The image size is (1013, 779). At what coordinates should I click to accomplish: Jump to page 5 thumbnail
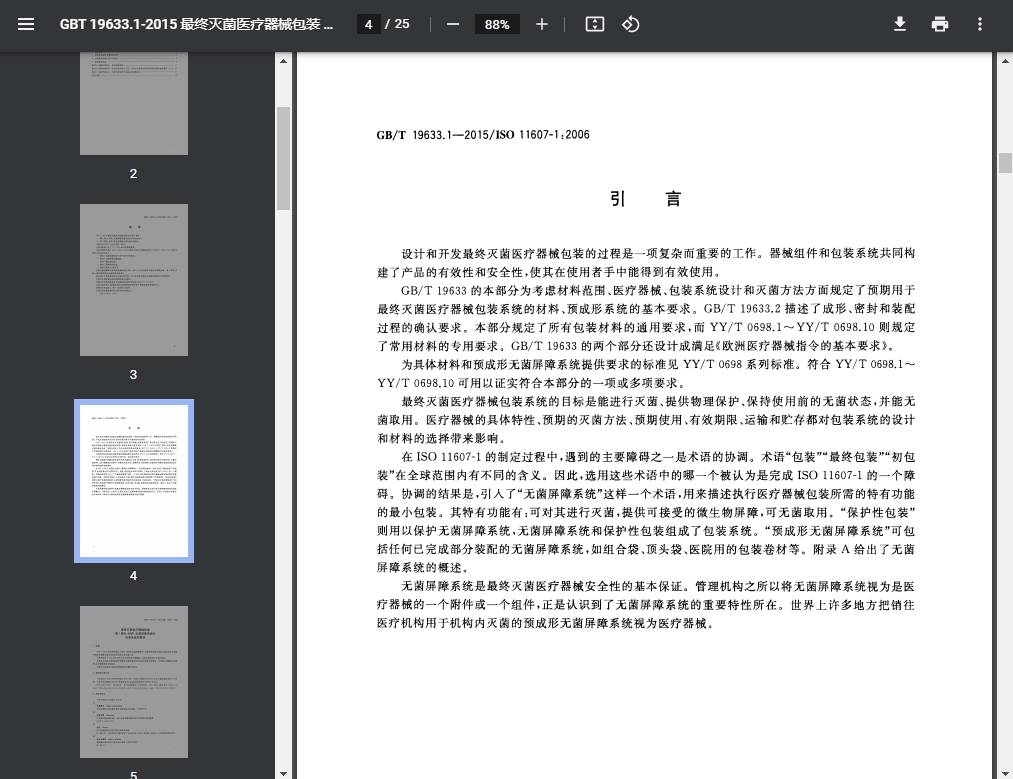(x=134, y=682)
